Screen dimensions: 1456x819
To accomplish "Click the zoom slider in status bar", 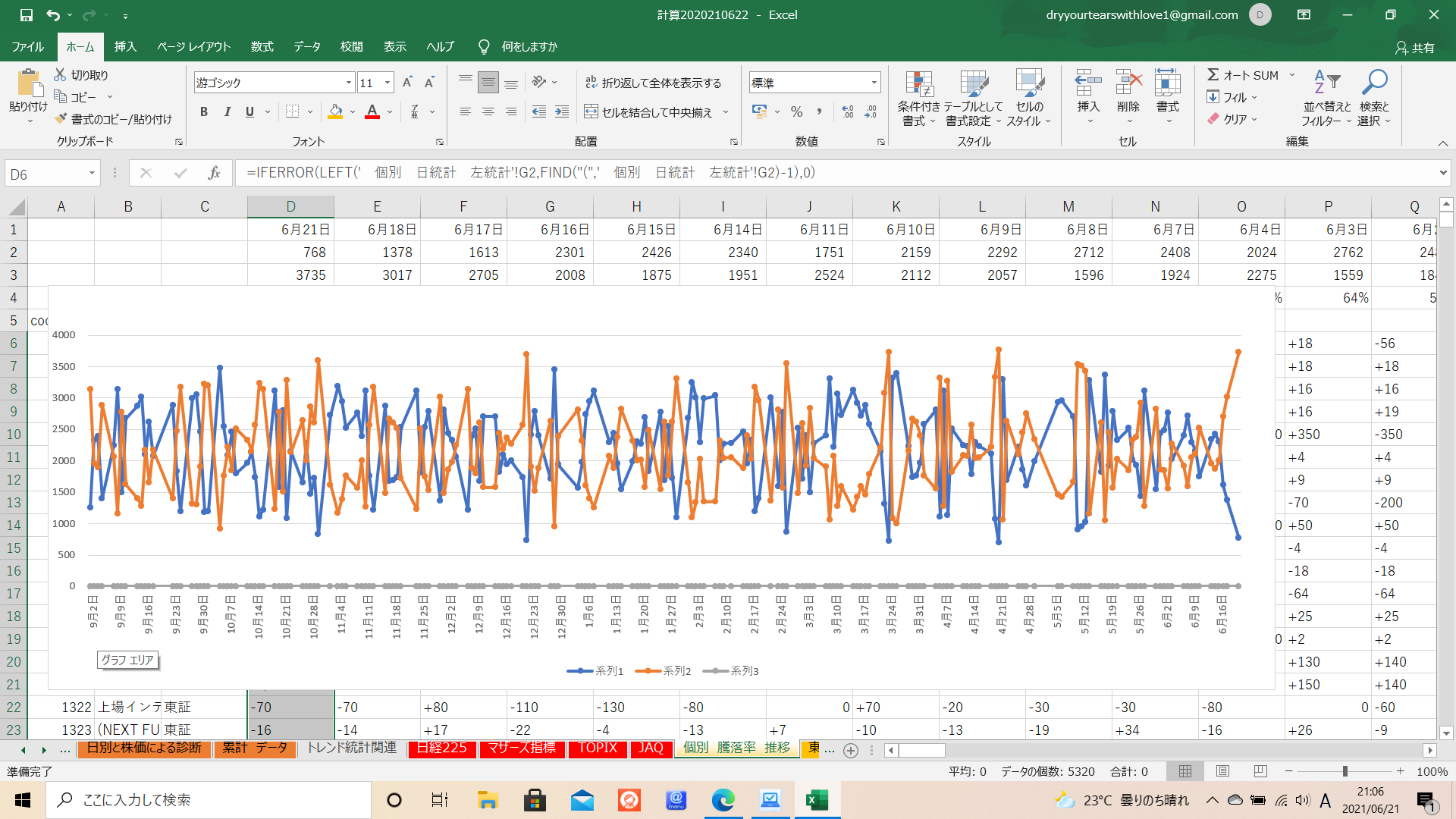I will 1345,771.
